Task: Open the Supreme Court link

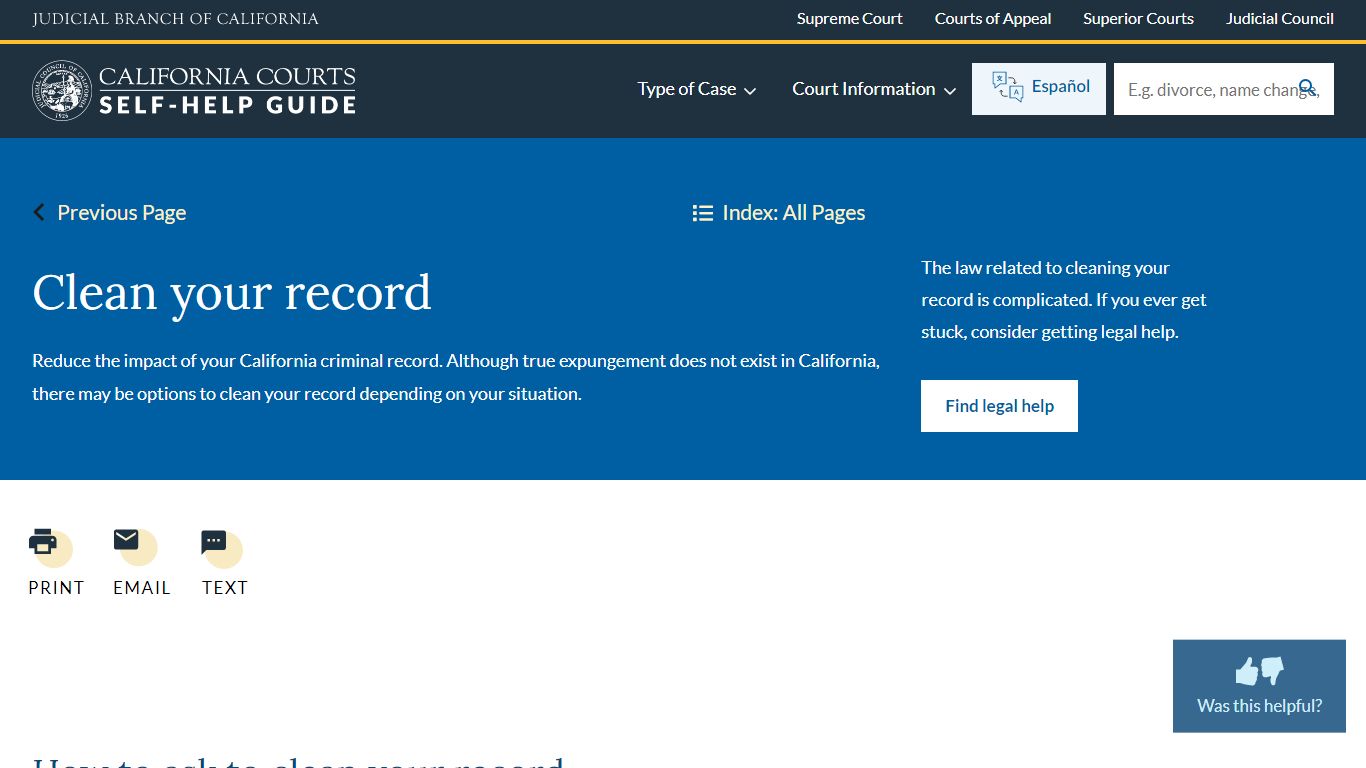Action: pyautogui.click(x=849, y=19)
